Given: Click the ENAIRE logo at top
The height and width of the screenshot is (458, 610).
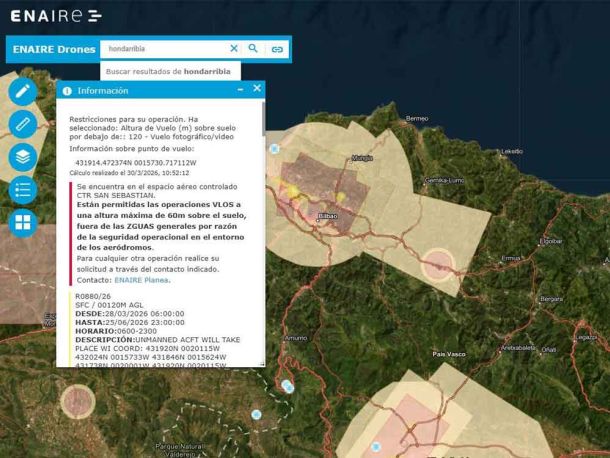Looking at the screenshot, I should [55, 16].
